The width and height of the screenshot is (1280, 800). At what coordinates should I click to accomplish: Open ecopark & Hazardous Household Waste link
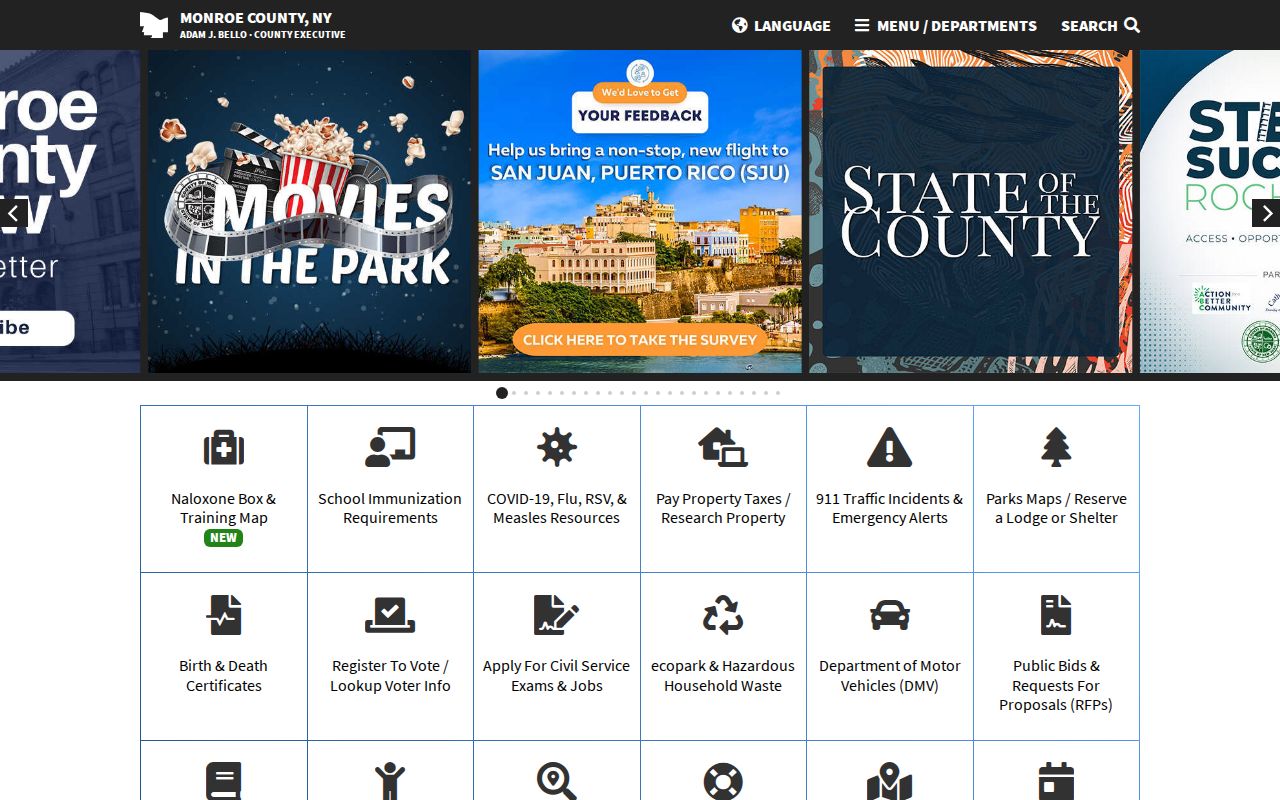click(723, 676)
